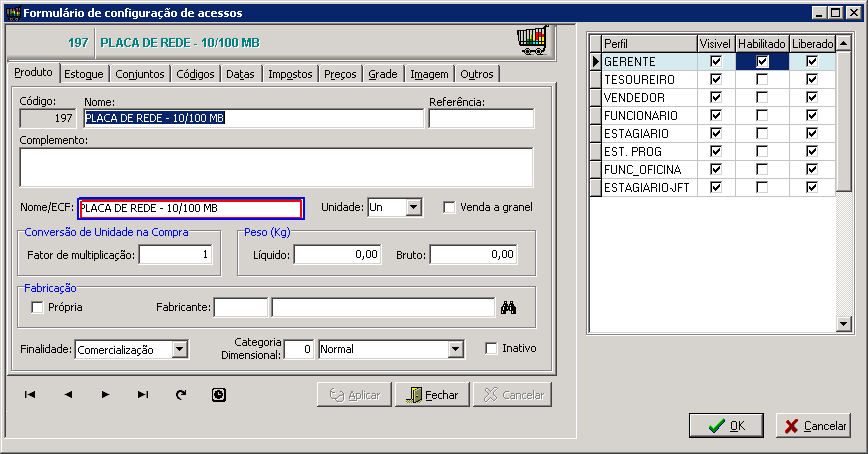
Task: Confirm with the OK button
Action: [x=726, y=425]
